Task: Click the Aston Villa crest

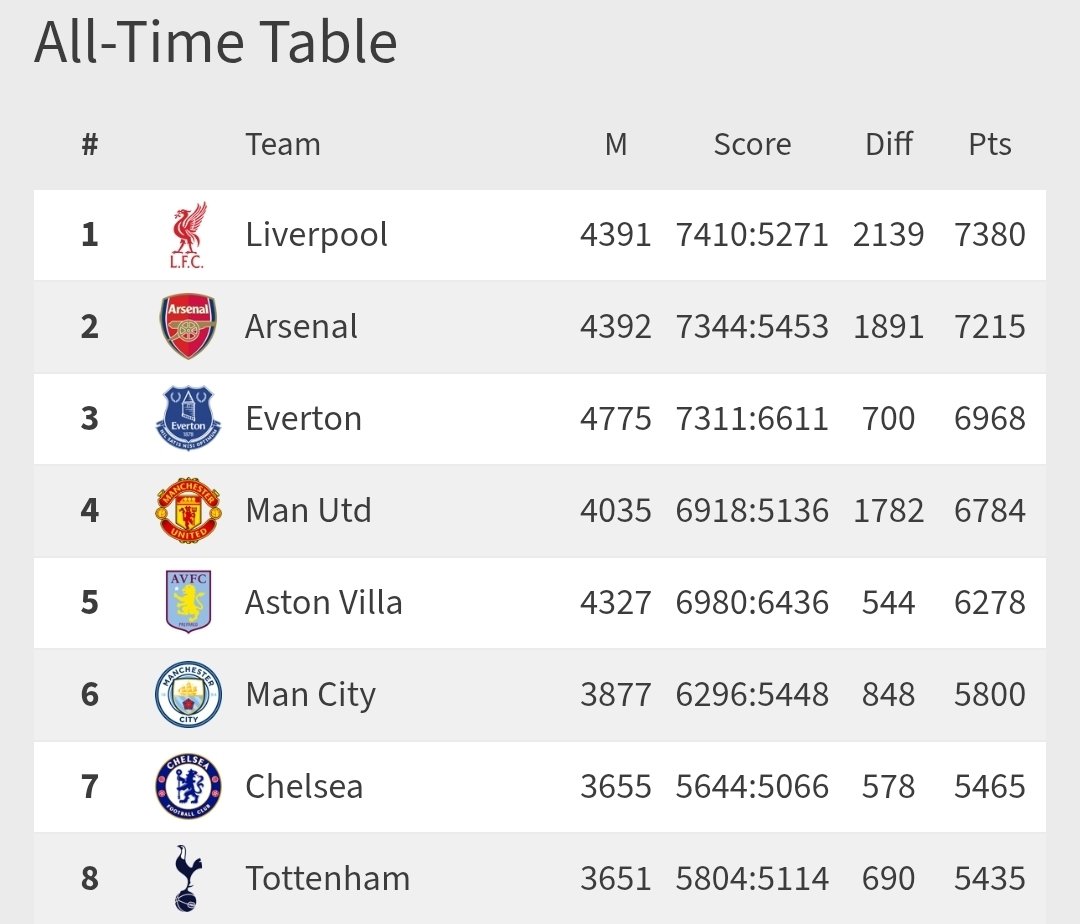Action: 188,602
